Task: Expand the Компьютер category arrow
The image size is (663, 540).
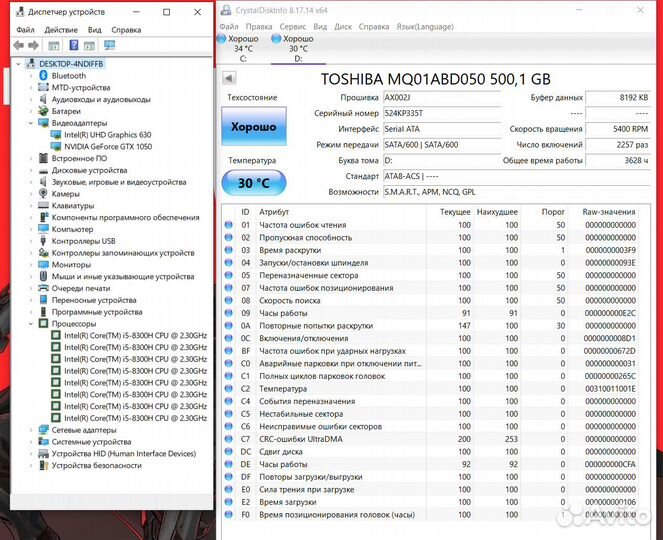Action: (x=30, y=229)
